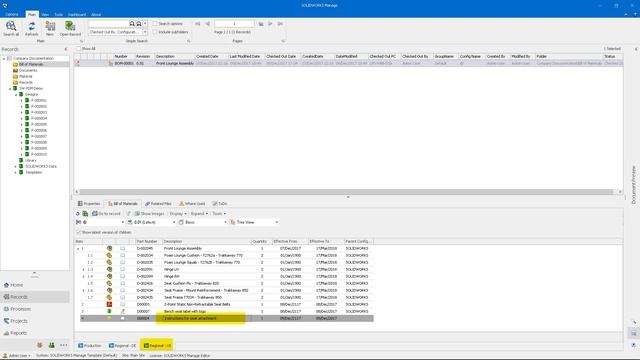The height and width of the screenshot is (360, 640).
Task: Enable the Search options checkbox
Action: coord(155,24)
